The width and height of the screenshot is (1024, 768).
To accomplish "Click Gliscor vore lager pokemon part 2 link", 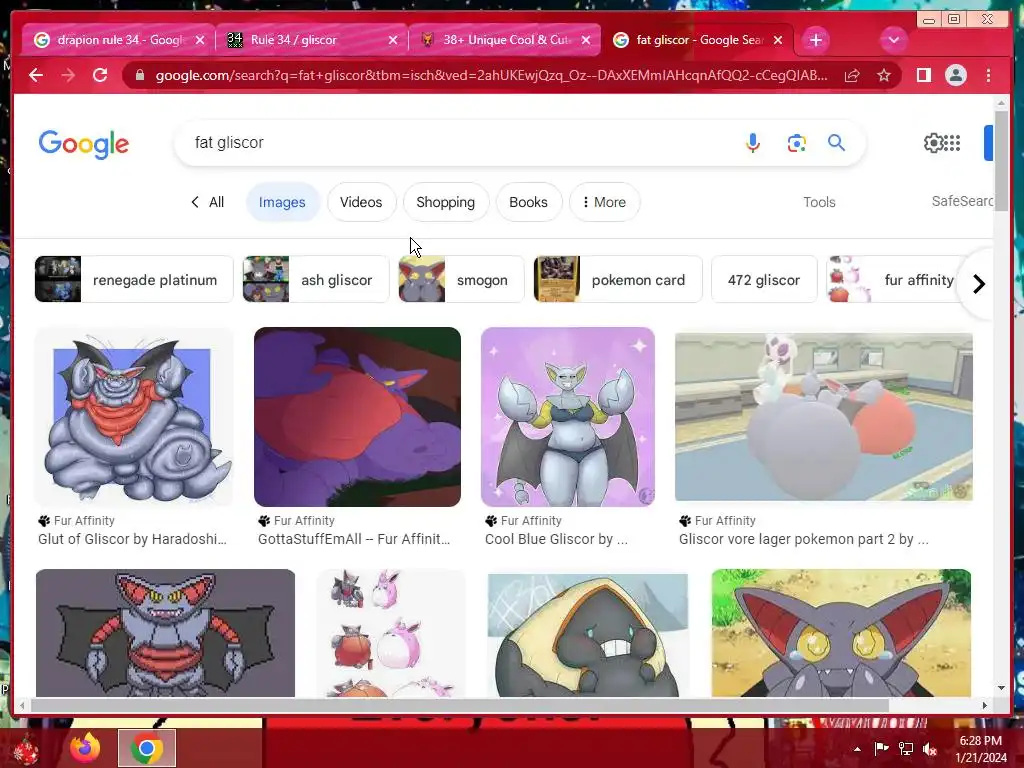I will click(803, 539).
